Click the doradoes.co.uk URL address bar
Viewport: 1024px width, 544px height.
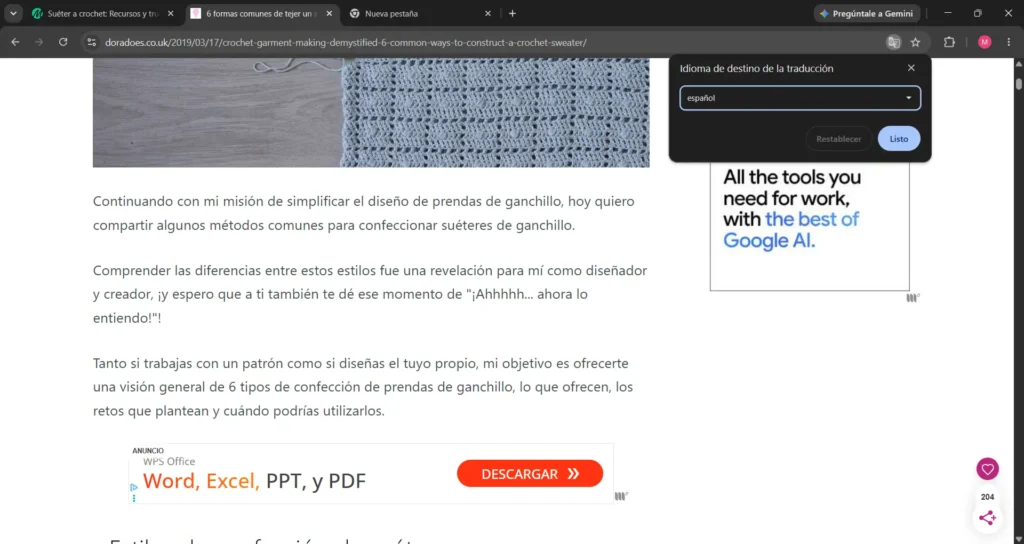(x=346, y=42)
